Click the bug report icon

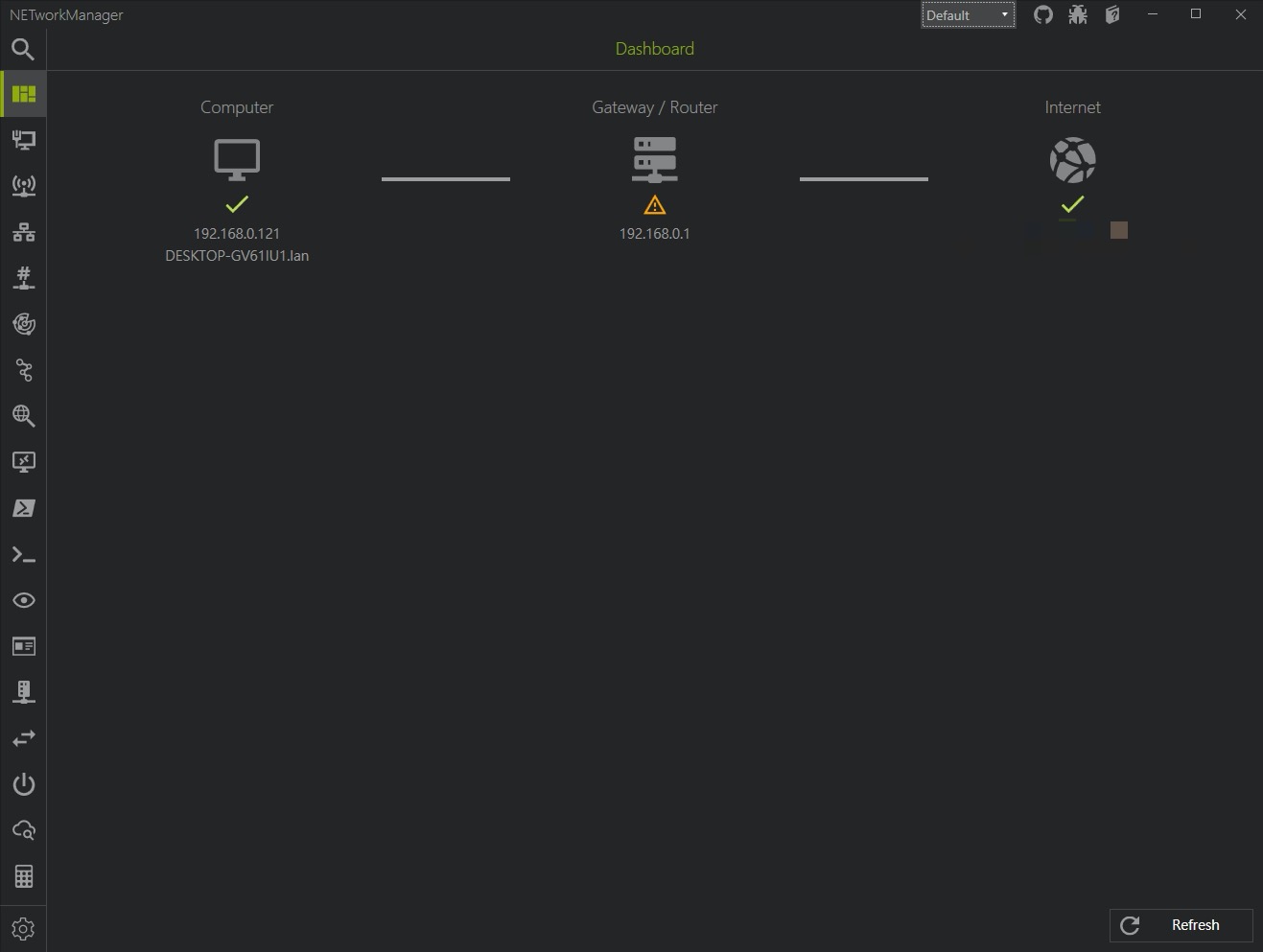pyautogui.click(x=1078, y=14)
